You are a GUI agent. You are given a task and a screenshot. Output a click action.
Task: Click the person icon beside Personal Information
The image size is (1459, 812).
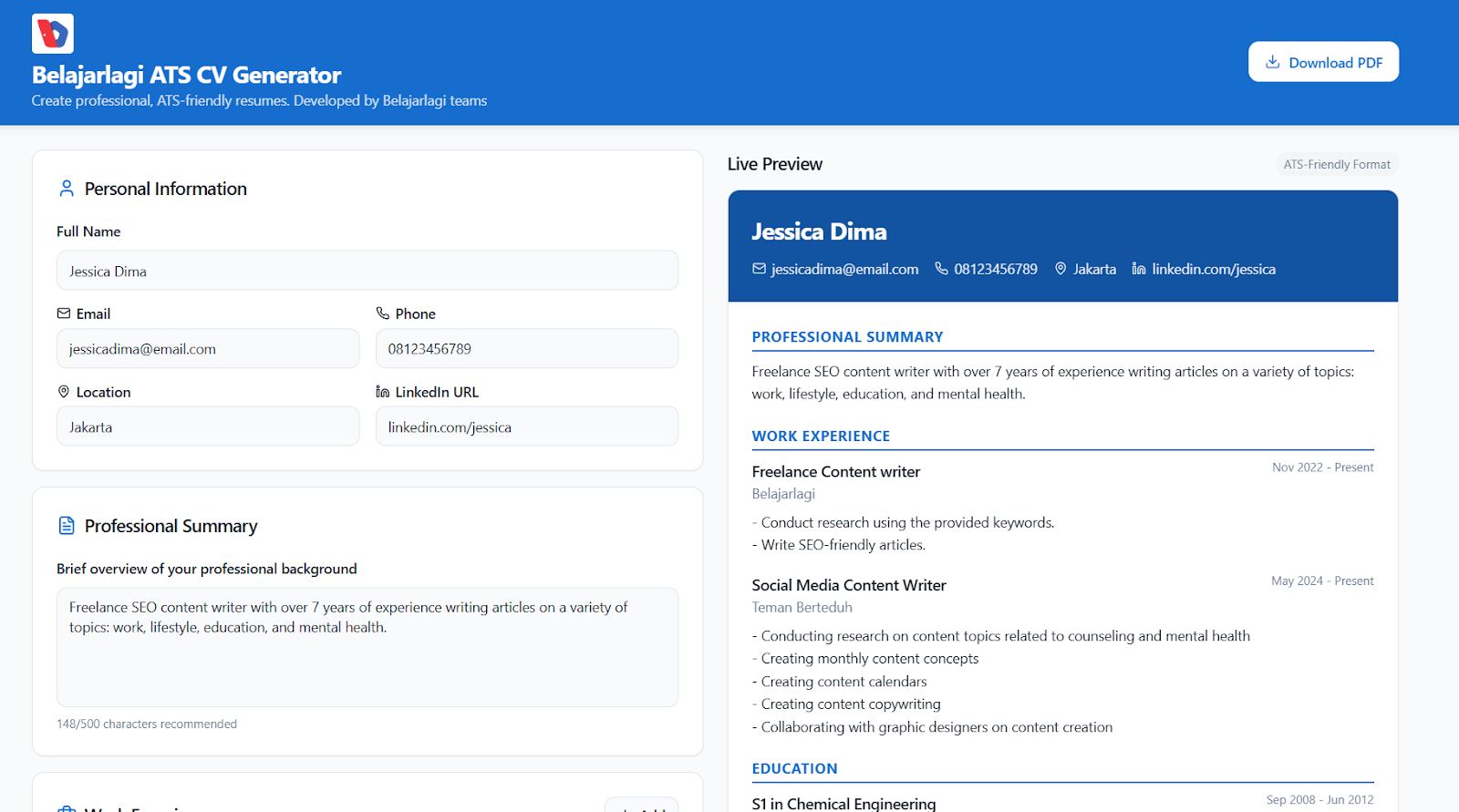pos(67,189)
